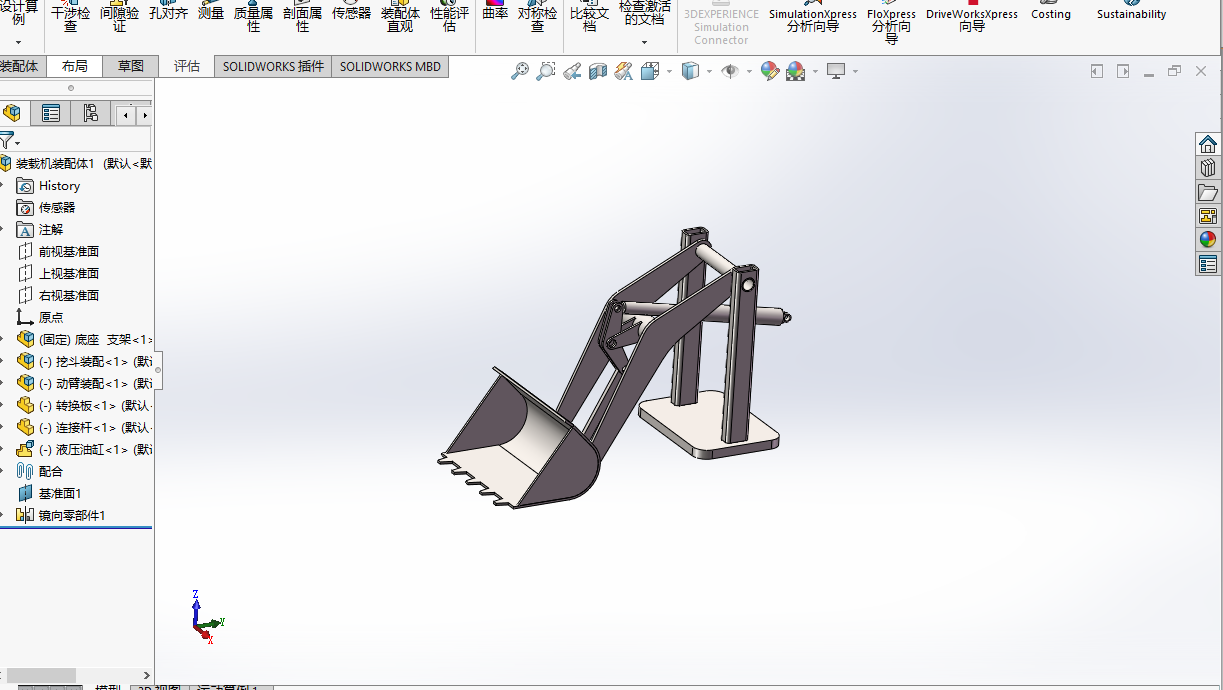Open the SOLIDWORKS MBD tab

[390, 66]
